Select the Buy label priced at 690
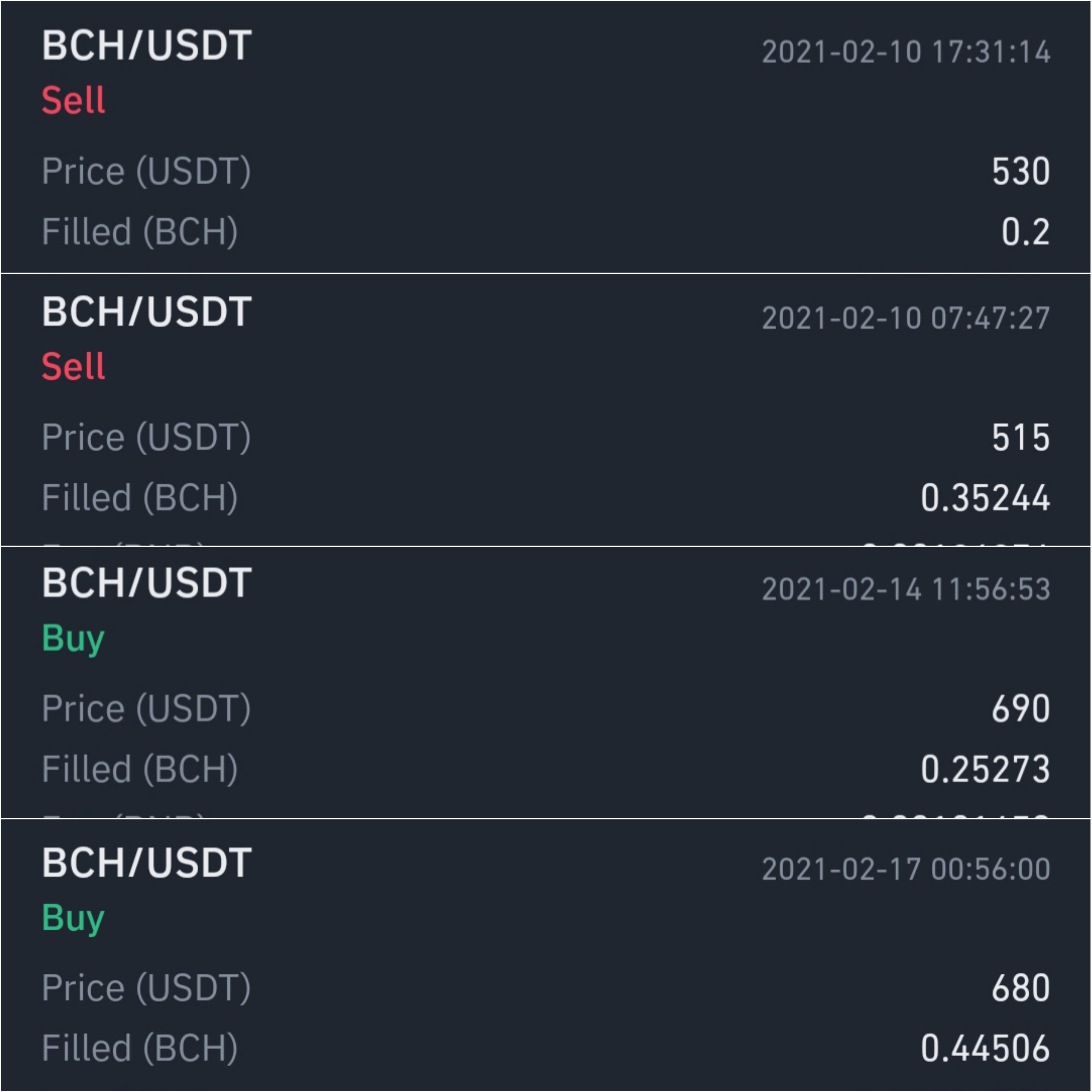This screenshot has height=1092, width=1092. [74, 639]
